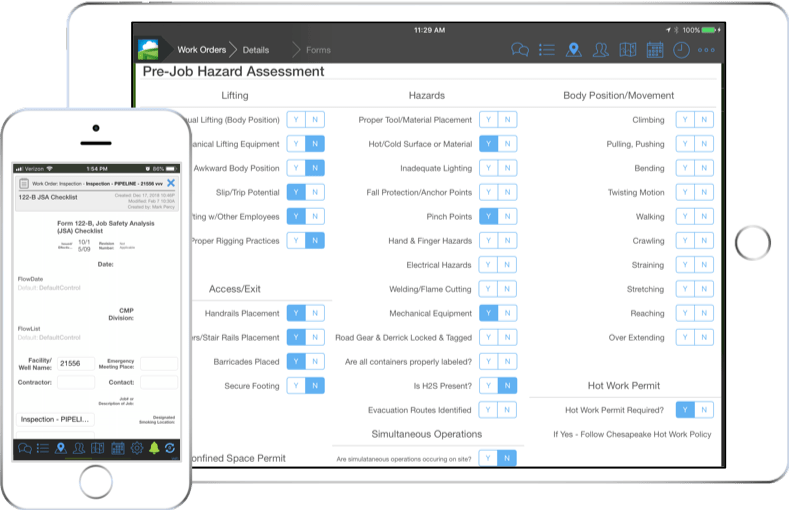The width and height of the screenshot is (789, 510).
Task: Set Handrails Placement to N
Action: pos(315,313)
